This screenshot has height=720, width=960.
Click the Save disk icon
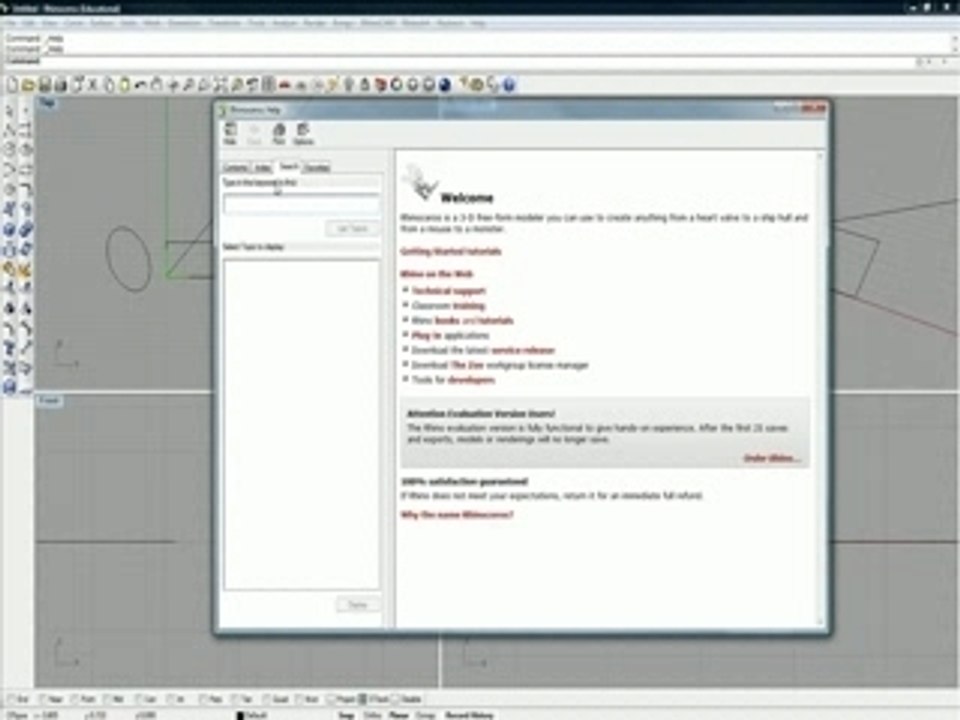point(44,84)
